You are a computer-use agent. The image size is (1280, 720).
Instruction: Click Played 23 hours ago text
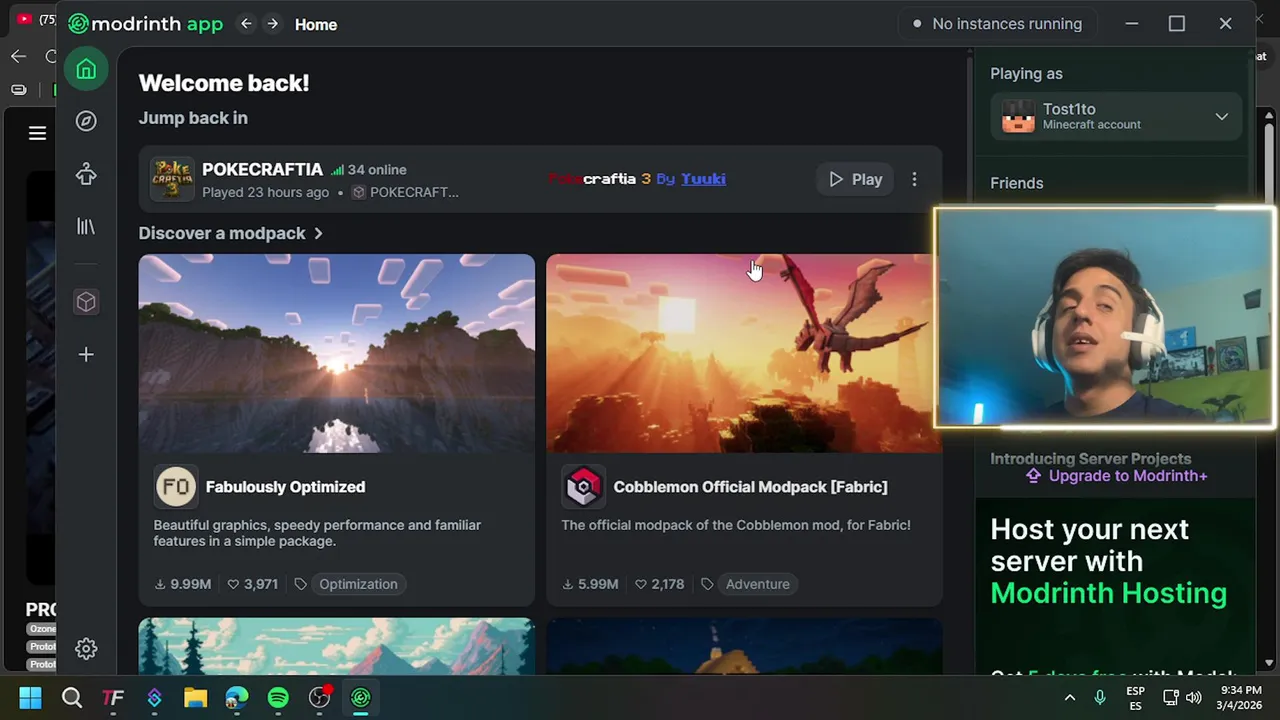click(265, 192)
